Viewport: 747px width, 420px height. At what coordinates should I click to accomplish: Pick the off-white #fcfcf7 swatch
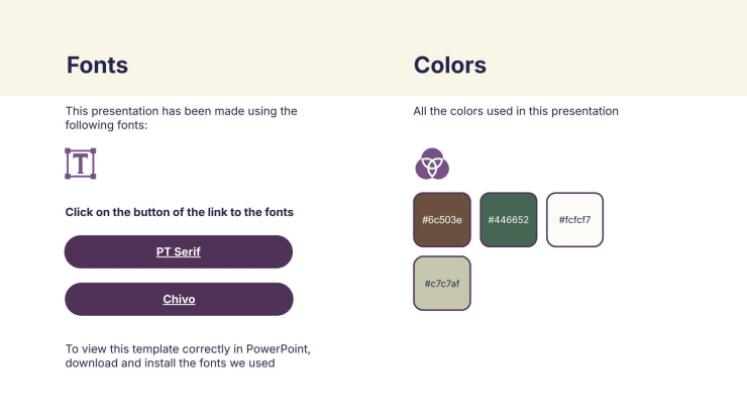click(575, 219)
